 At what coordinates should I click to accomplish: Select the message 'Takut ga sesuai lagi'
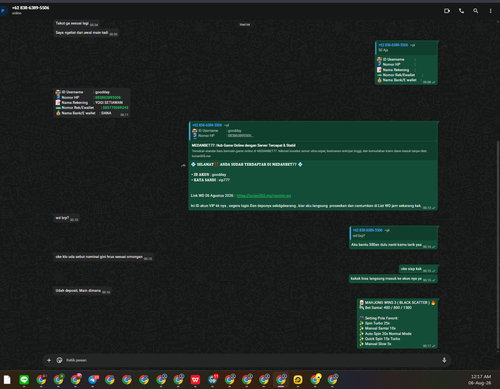coord(76,23)
